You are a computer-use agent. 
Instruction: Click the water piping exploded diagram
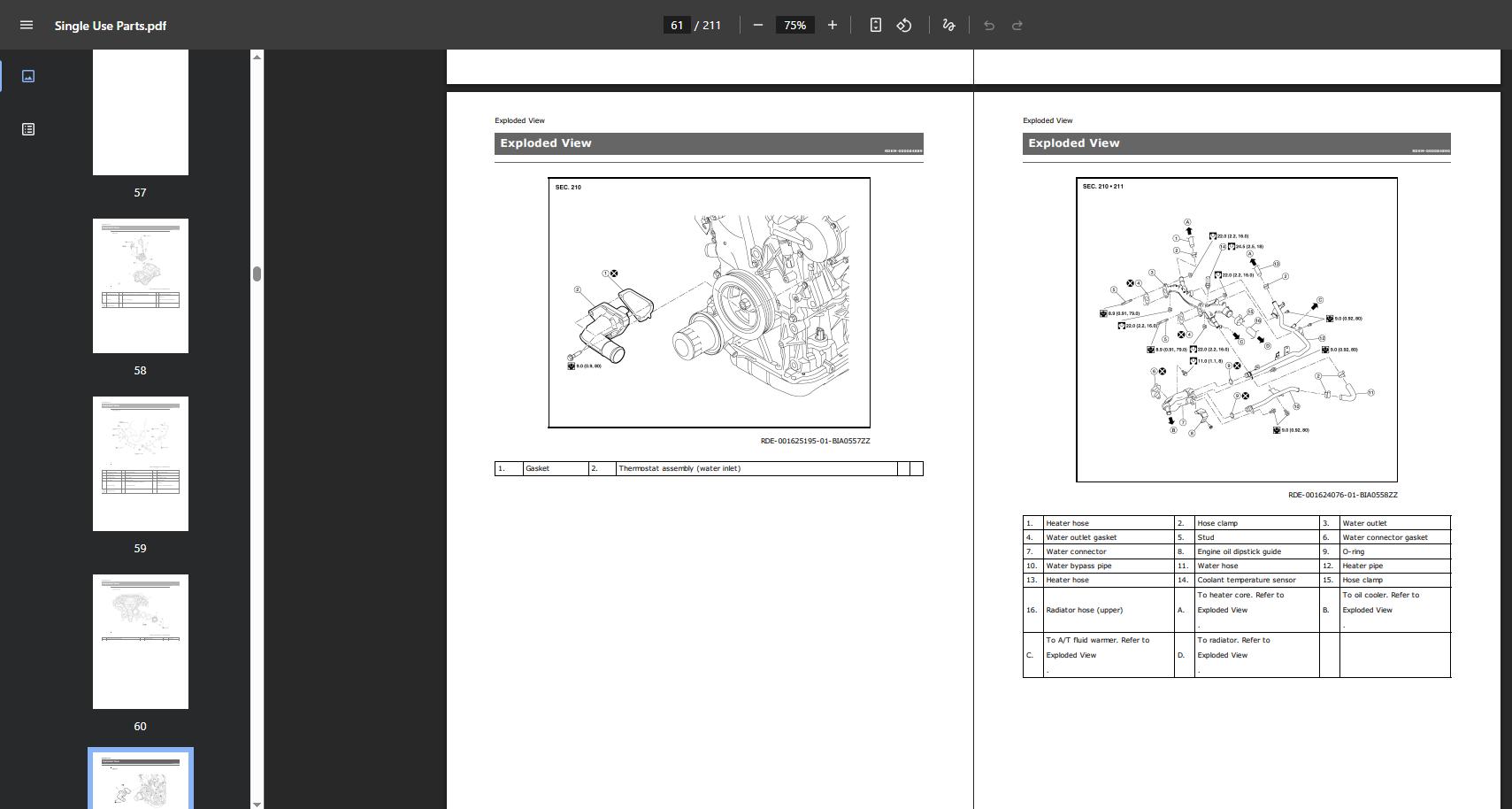[1237, 330]
